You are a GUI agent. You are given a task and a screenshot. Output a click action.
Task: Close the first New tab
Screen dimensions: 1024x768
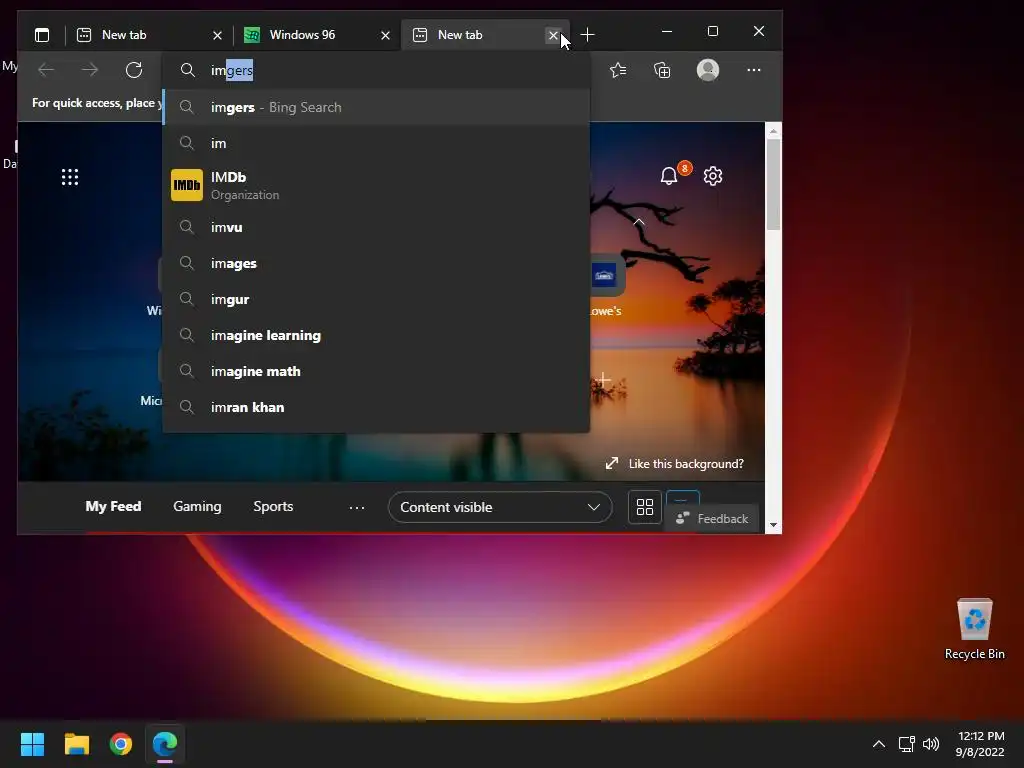pos(217,35)
